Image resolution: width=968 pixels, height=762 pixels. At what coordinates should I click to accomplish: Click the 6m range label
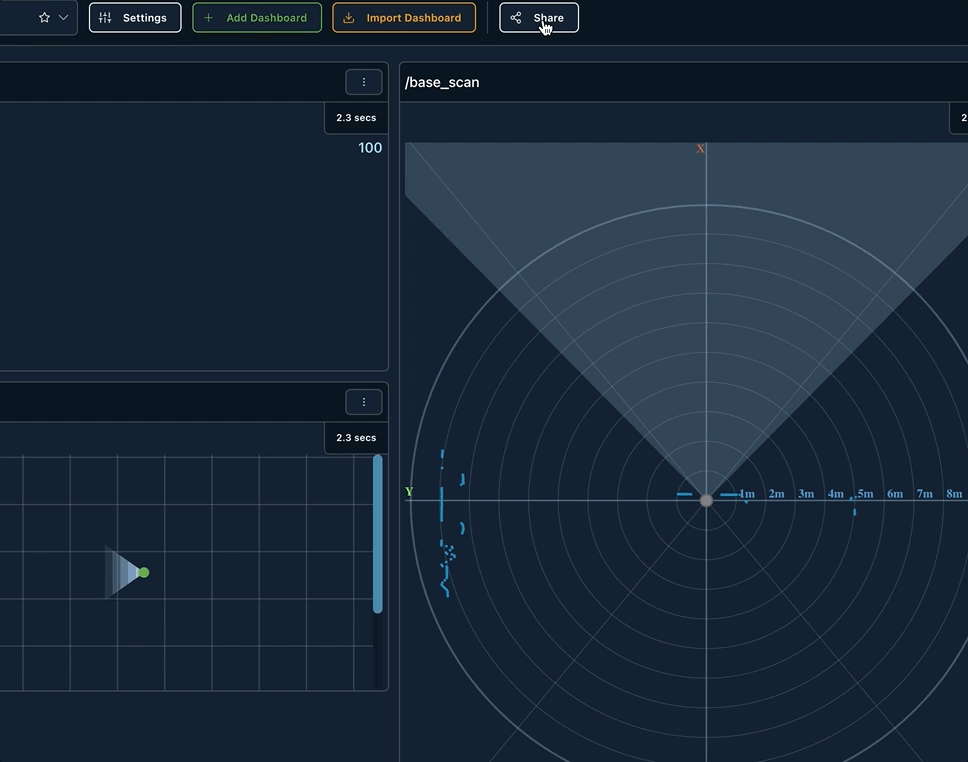(x=895, y=493)
